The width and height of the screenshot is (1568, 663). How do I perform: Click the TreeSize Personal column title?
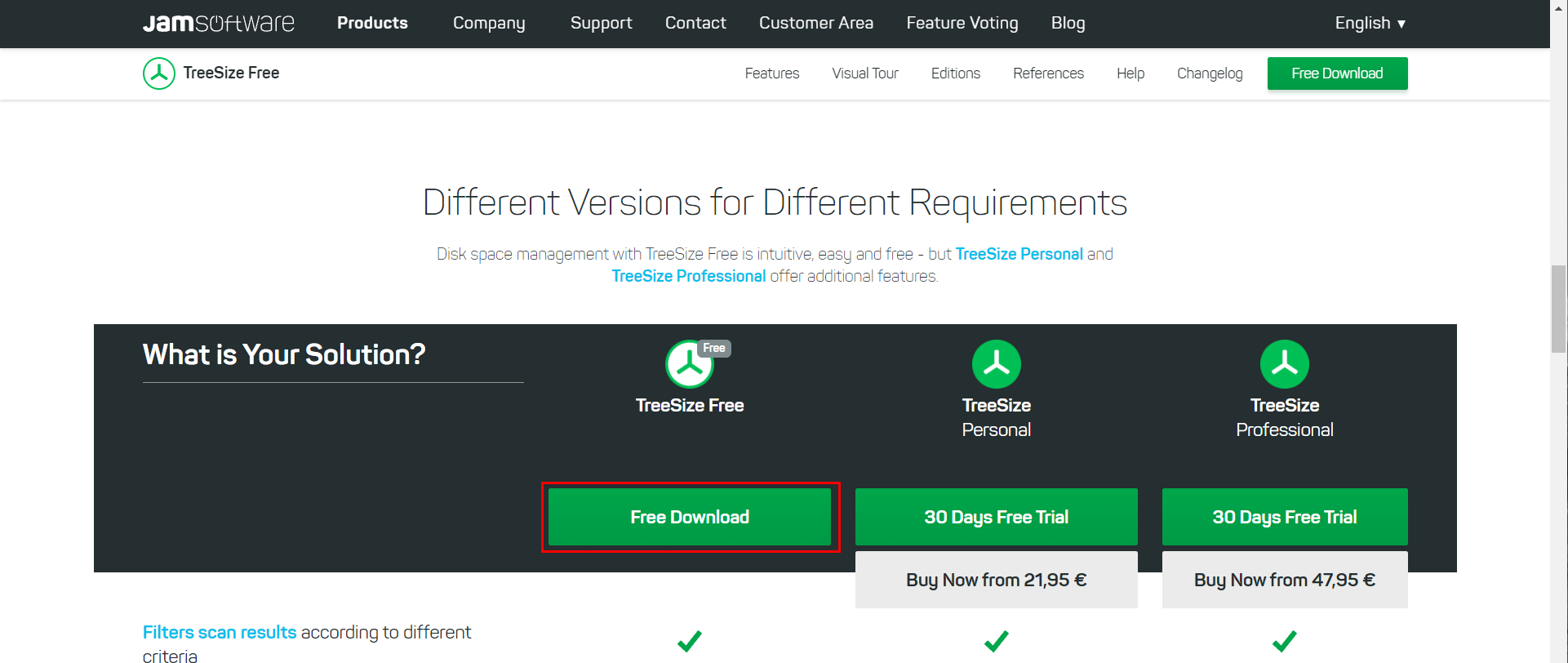[996, 417]
